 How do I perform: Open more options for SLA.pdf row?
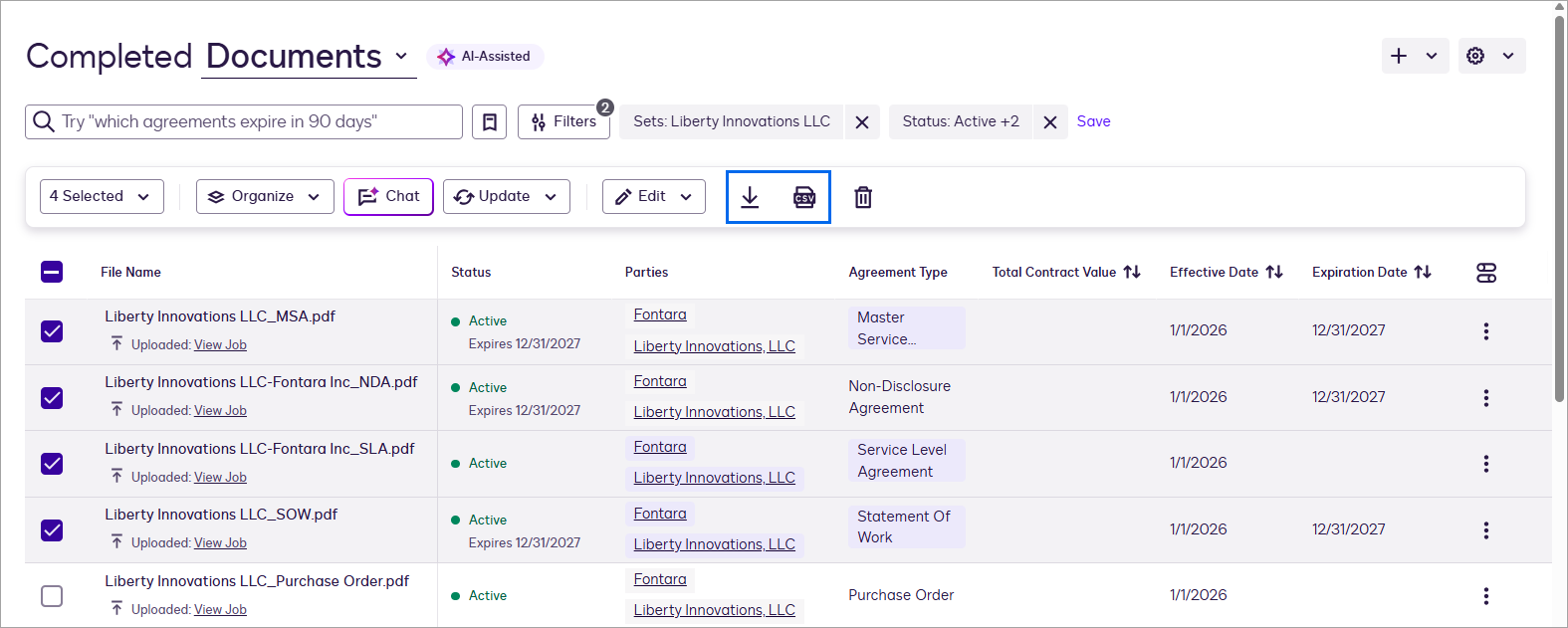(1486, 464)
